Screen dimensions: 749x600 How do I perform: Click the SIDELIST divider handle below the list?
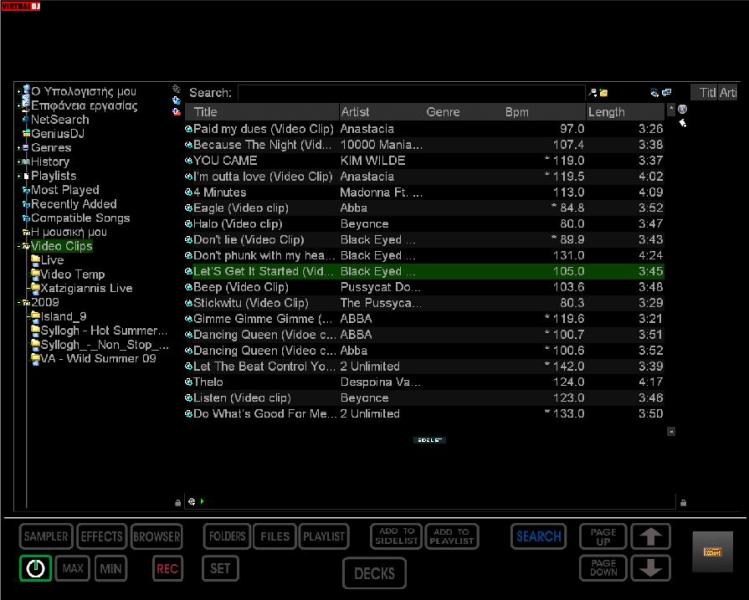click(x=429, y=440)
